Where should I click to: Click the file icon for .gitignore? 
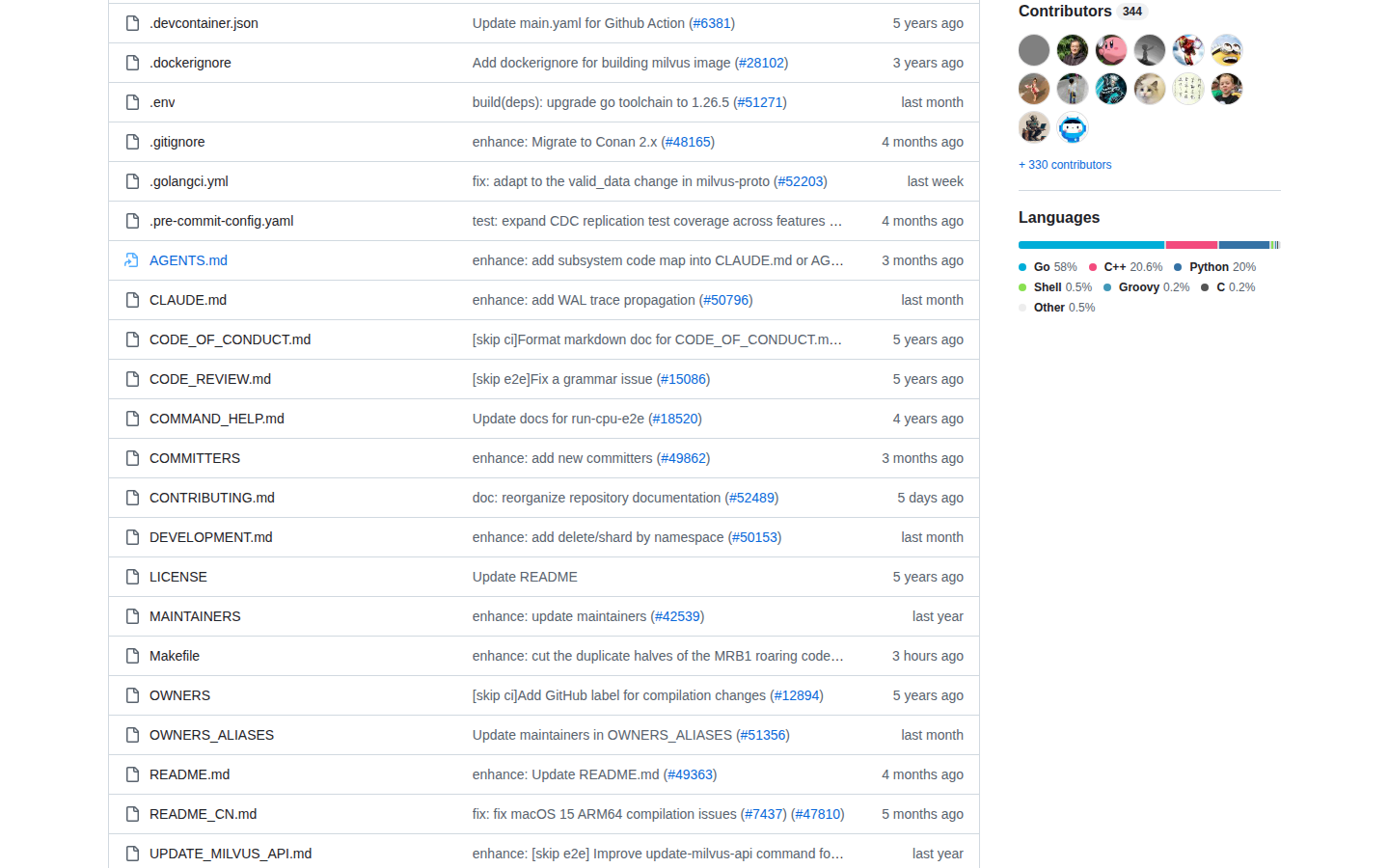tap(132, 142)
